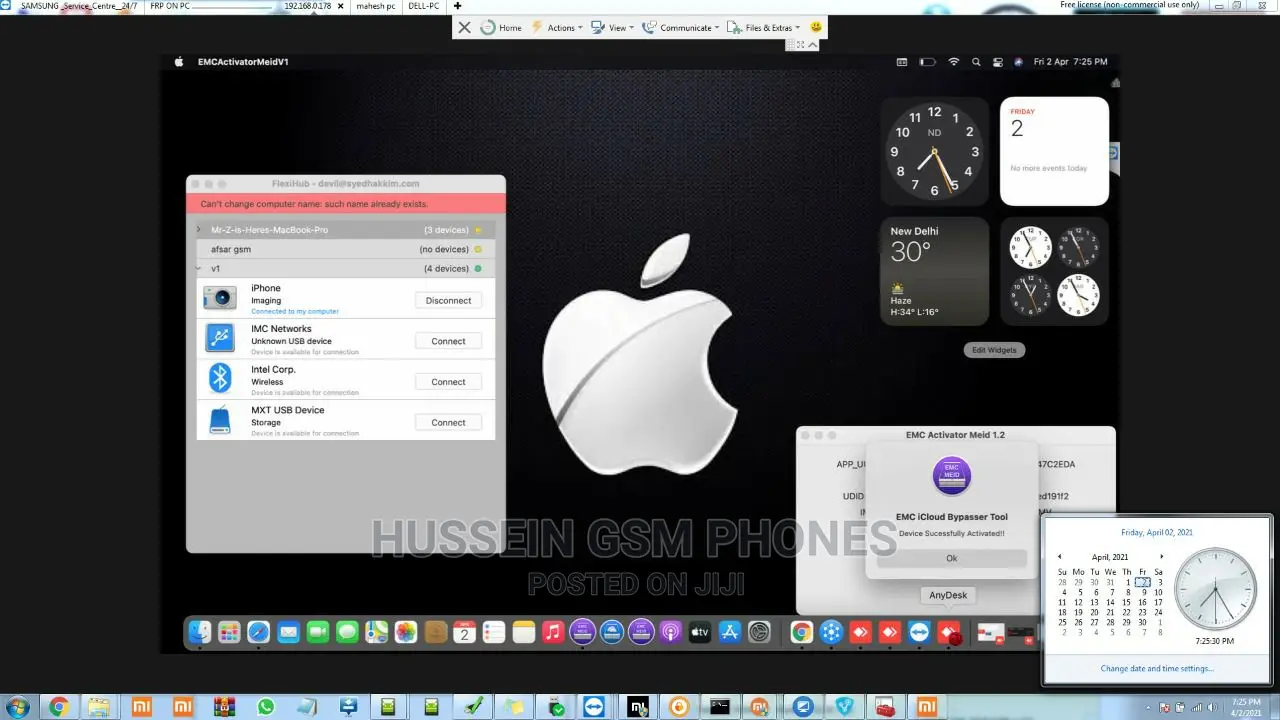Viewport: 1280px width, 720px height.
Task: Open TeamViewer Actions dropdown
Action: pos(555,27)
